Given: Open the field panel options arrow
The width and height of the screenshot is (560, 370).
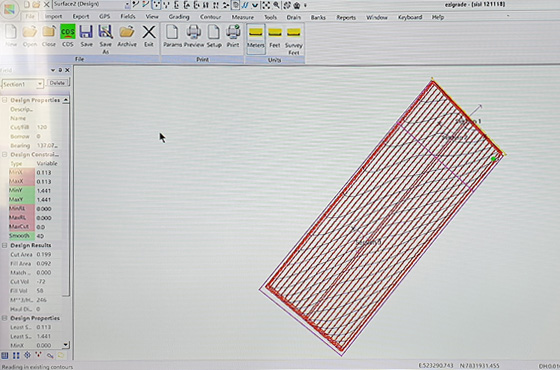Looking at the screenshot, I should click(x=53, y=70).
